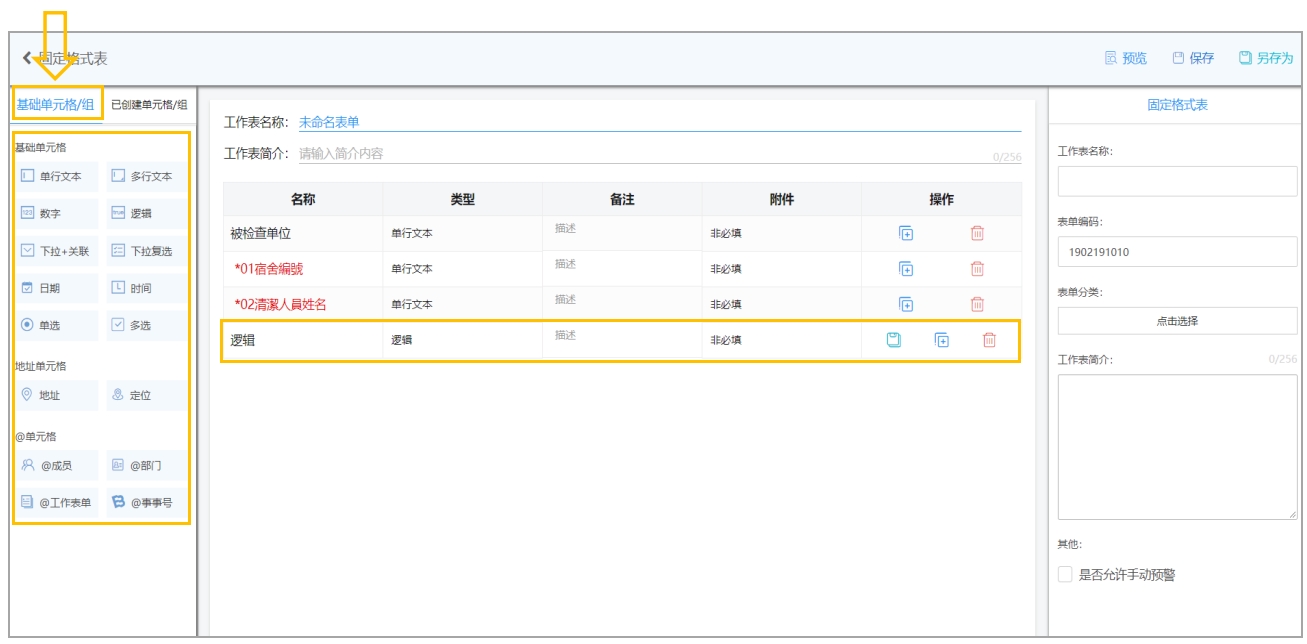The width and height of the screenshot is (1307, 644).
Task: Select the 基础单元格/组 tab
Action: click(x=55, y=104)
